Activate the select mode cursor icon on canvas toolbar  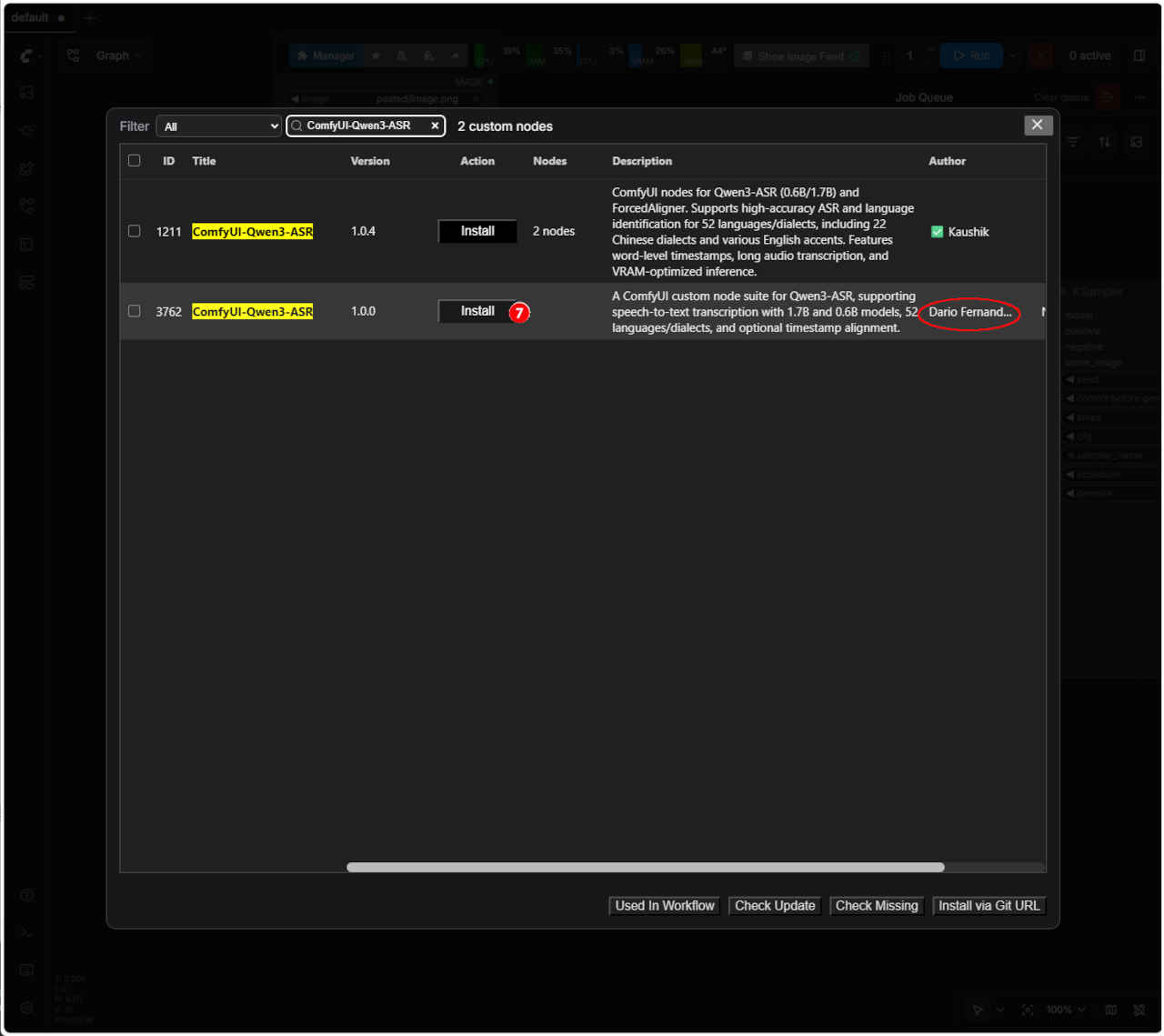pos(978,1010)
